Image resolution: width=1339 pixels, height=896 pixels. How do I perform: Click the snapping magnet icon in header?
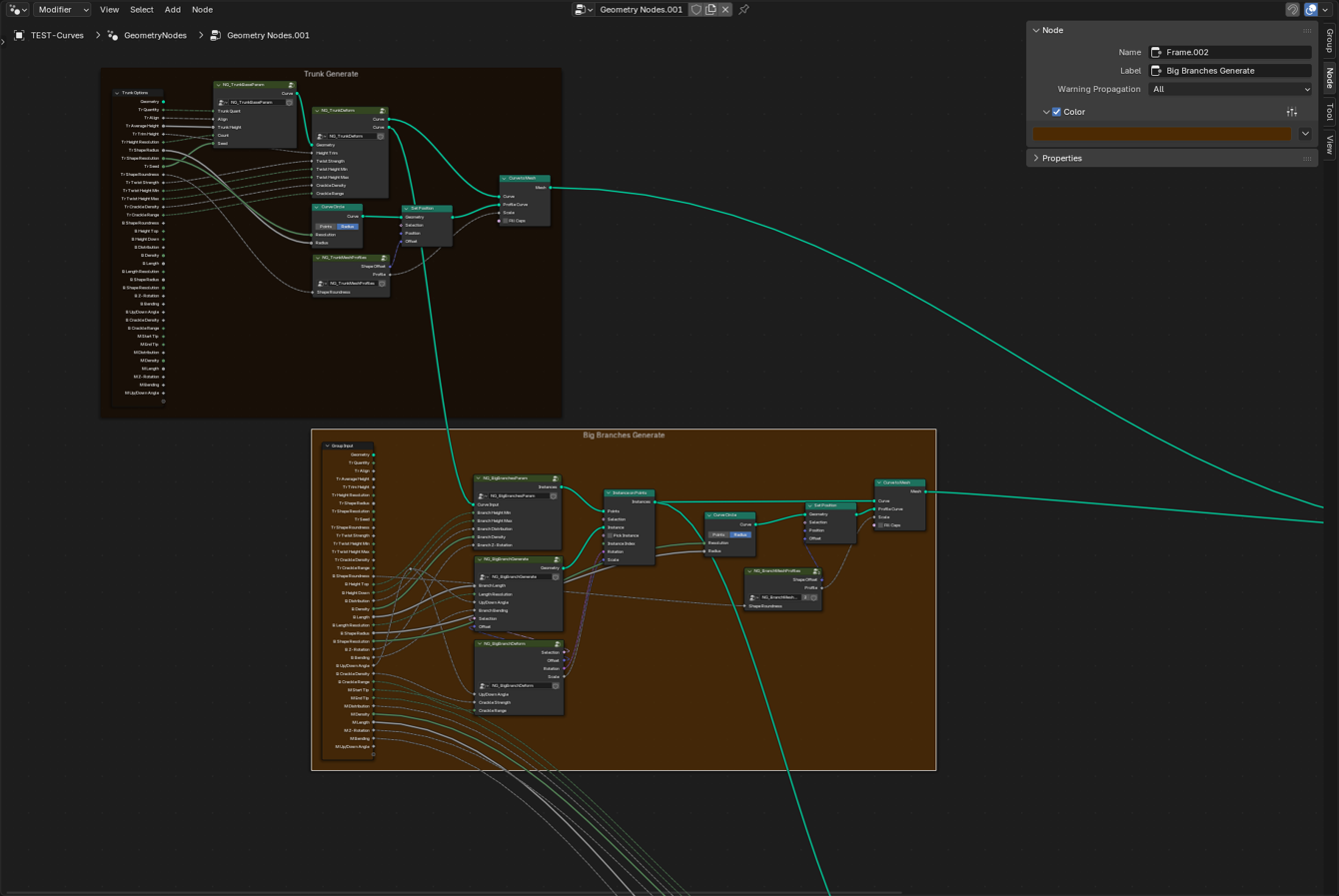pos(1292,10)
